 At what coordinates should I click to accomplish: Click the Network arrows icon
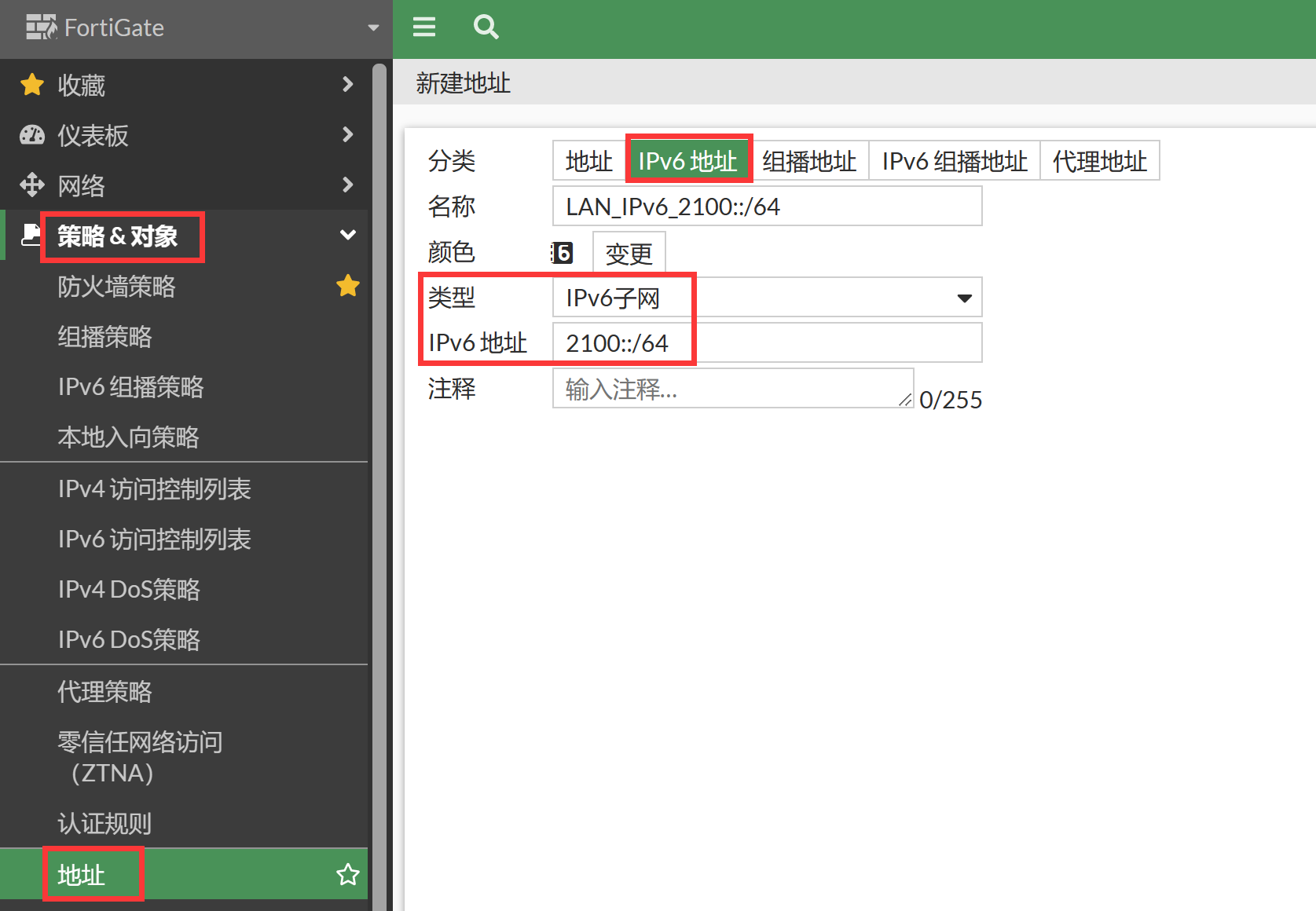pos(32,185)
